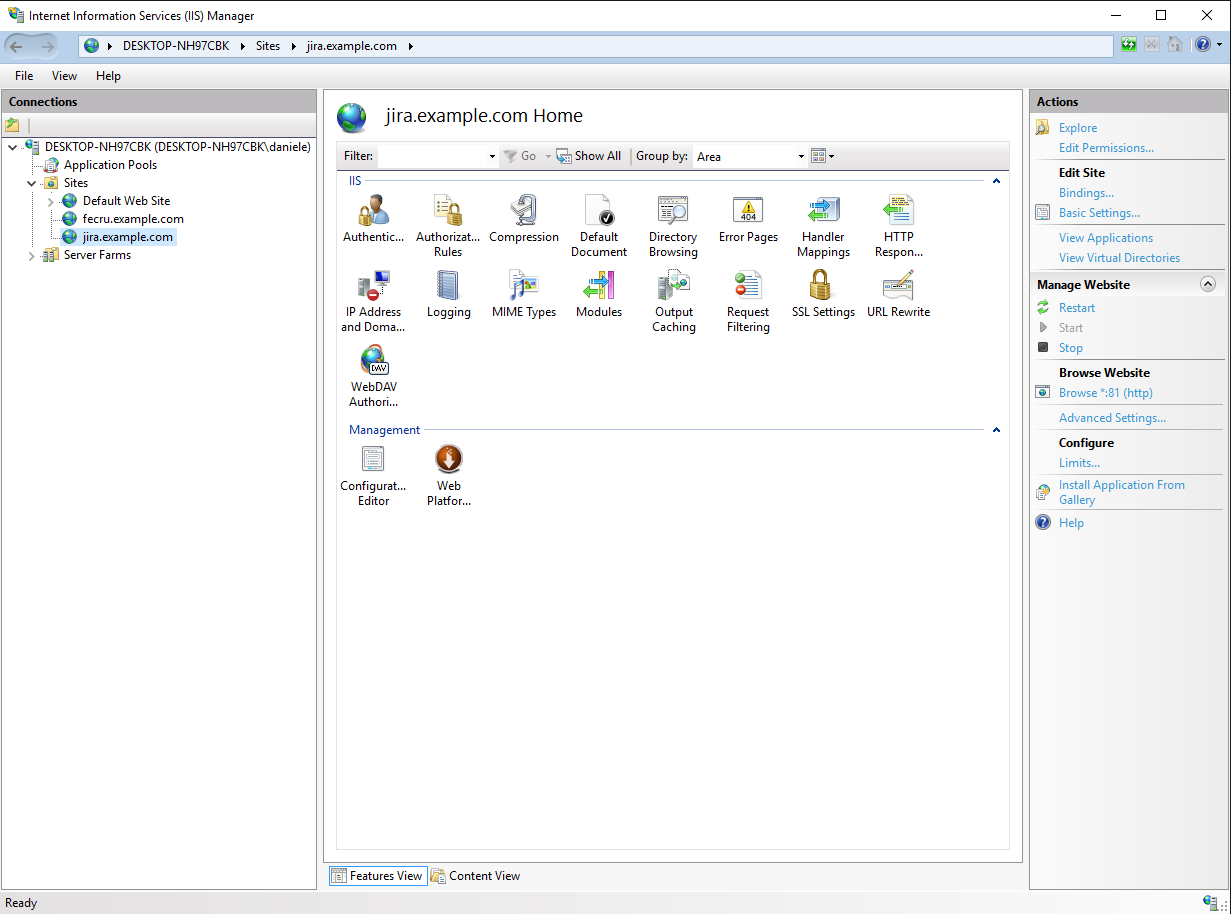Image resolution: width=1231 pixels, height=914 pixels.
Task: Open site Bindings
Action: click(x=1086, y=193)
